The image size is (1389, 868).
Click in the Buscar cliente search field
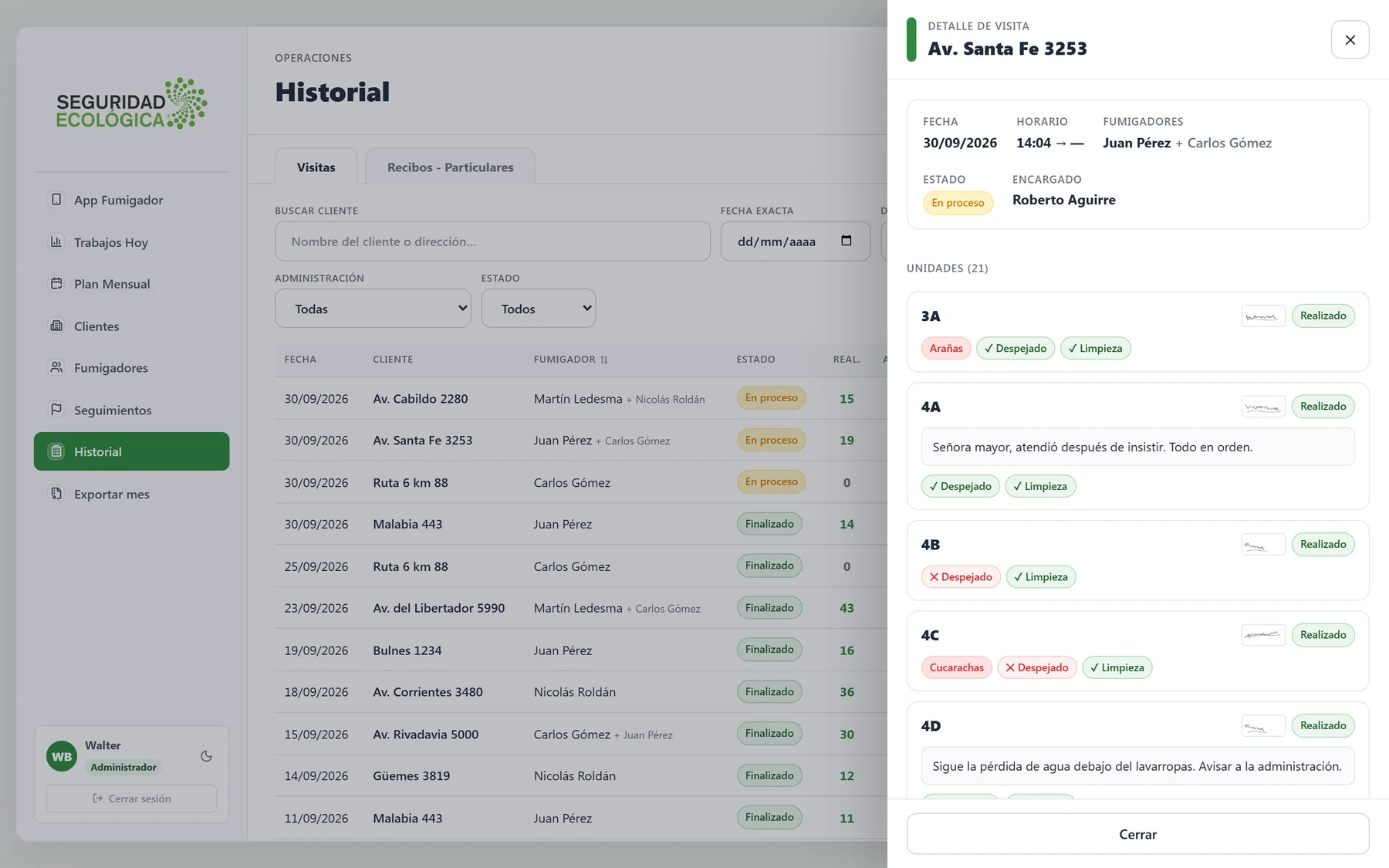click(x=492, y=241)
